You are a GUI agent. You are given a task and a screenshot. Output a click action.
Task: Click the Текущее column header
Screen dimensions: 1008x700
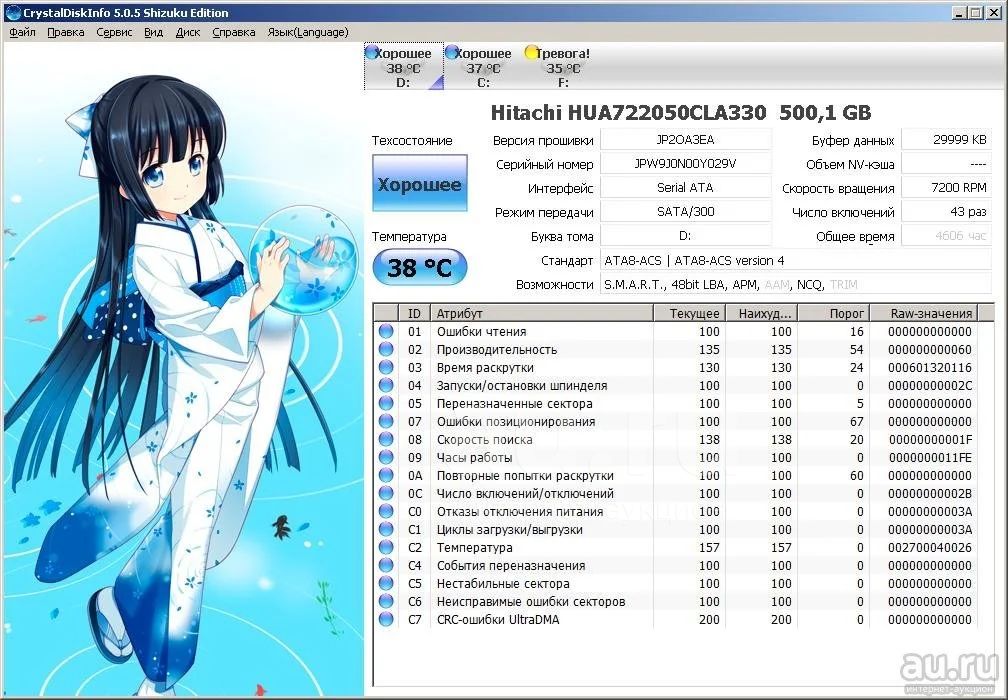coord(690,313)
